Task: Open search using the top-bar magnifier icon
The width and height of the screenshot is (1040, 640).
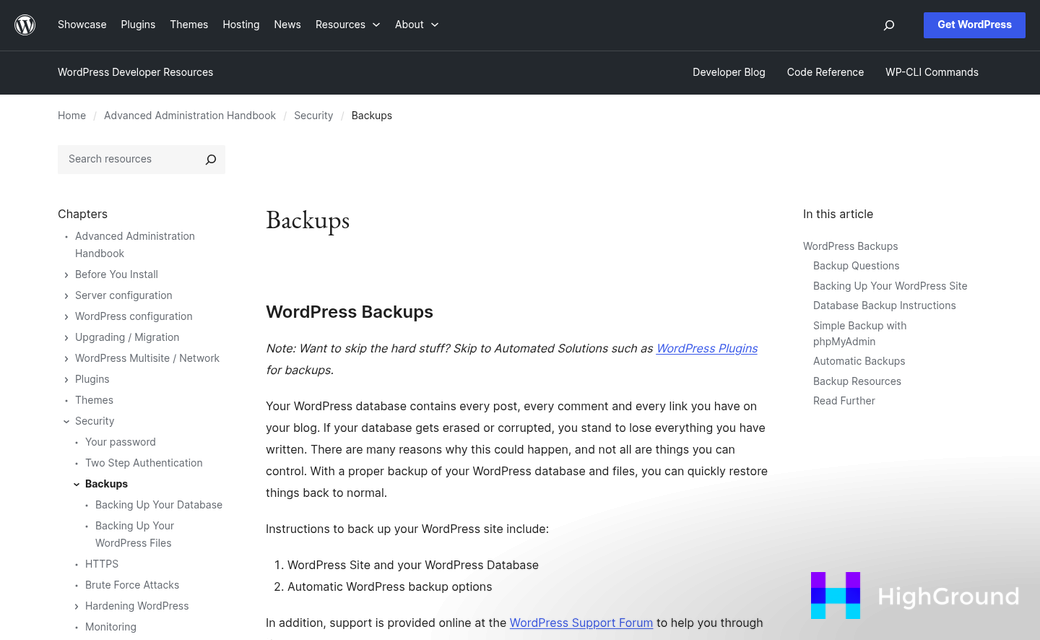Action: pyautogui.click(x=888, y=24)
